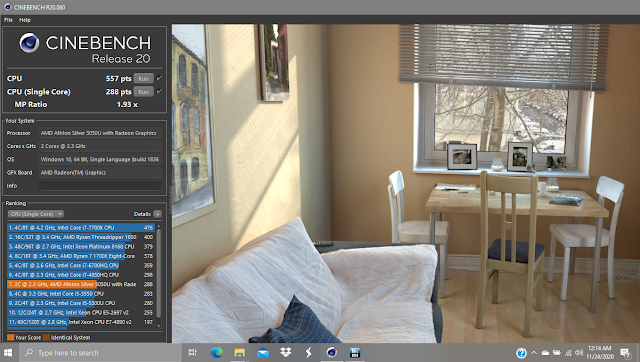
Task: Open Microsoft Edge from the taskbar
Action: tap(216, 353)
